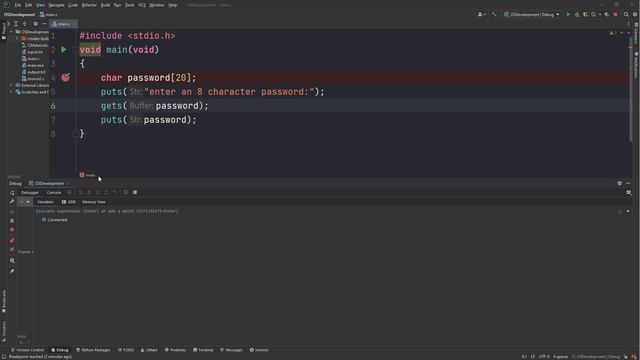Open the TODO tool window

(126, 350)
